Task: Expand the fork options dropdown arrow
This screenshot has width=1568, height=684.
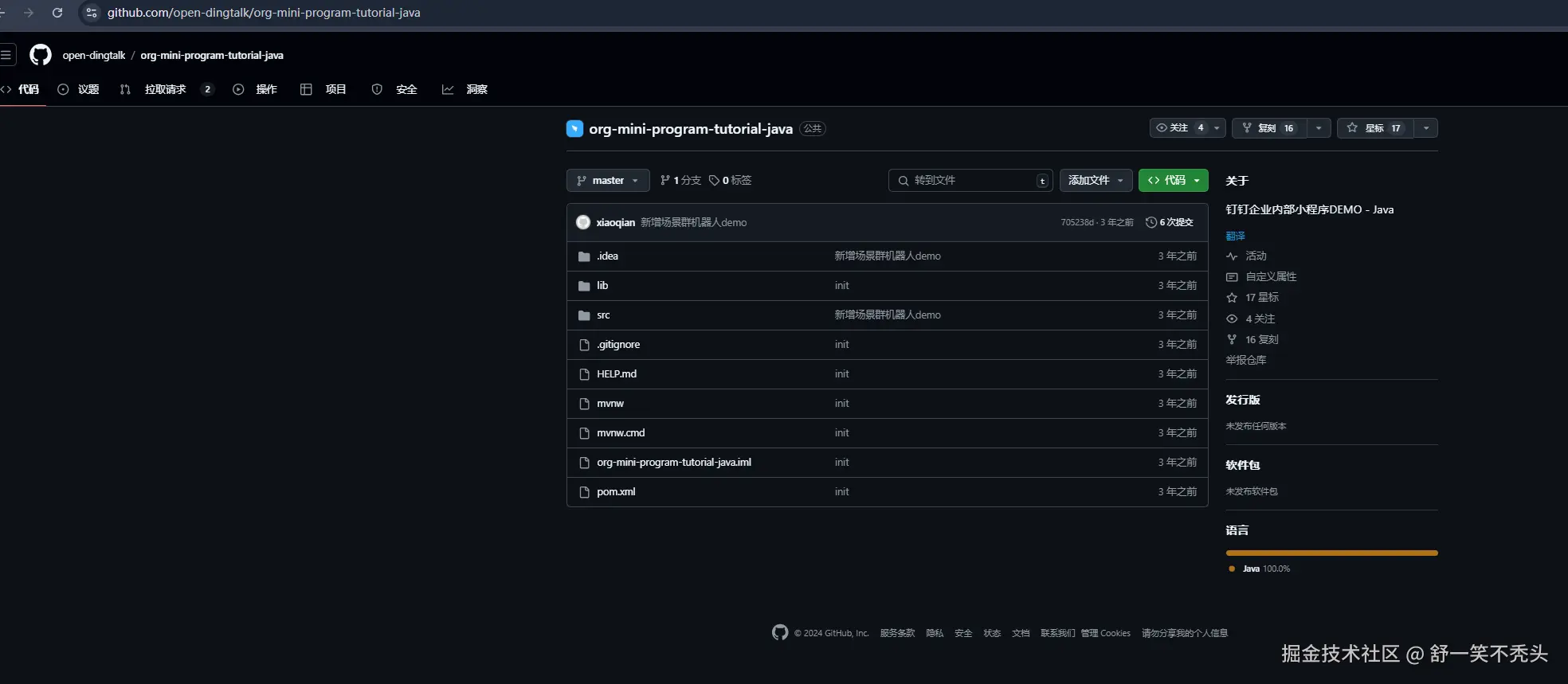Action: [x=1319, y=128]
